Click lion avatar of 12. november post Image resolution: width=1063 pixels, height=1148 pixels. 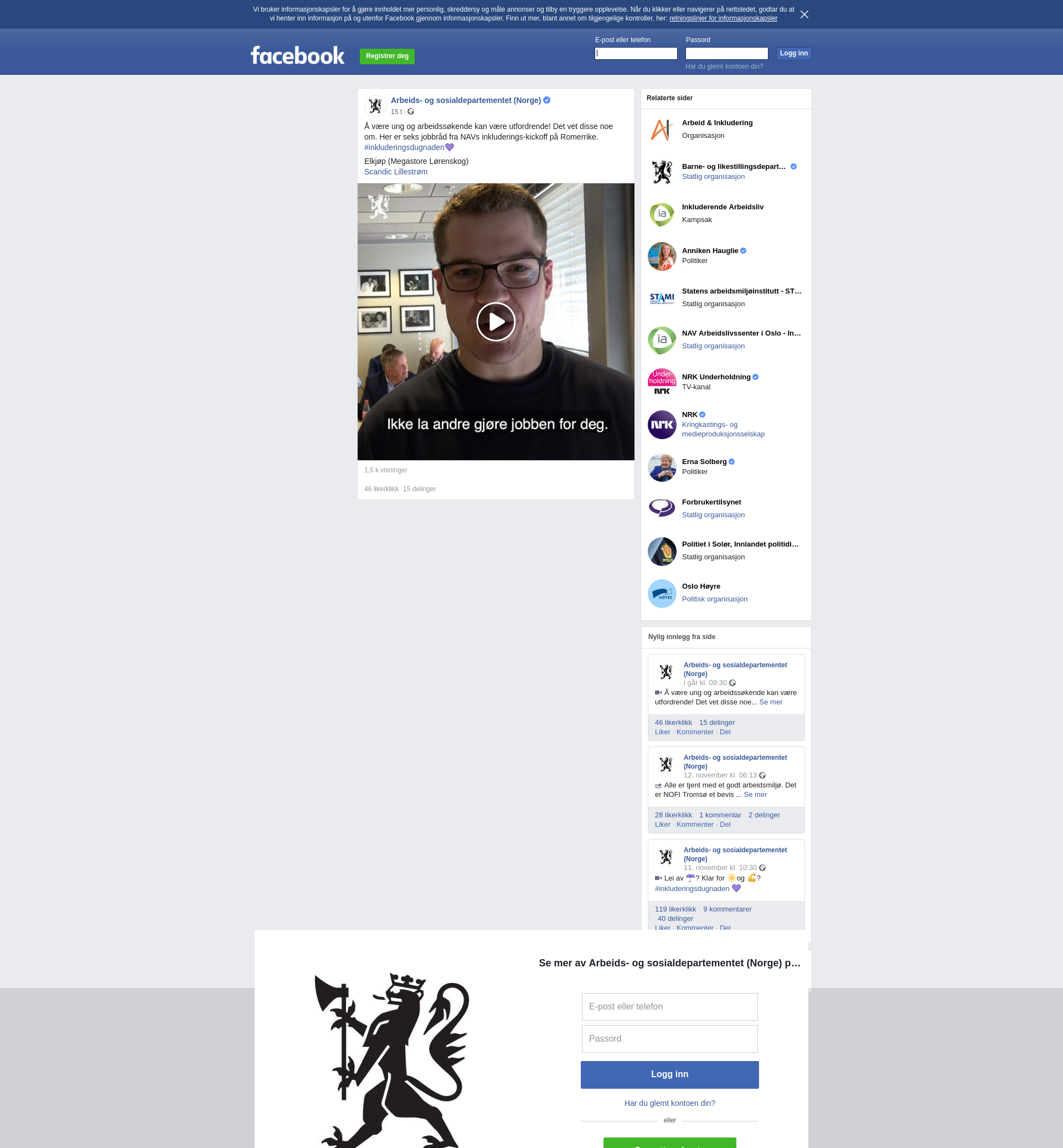coord(665,764)
